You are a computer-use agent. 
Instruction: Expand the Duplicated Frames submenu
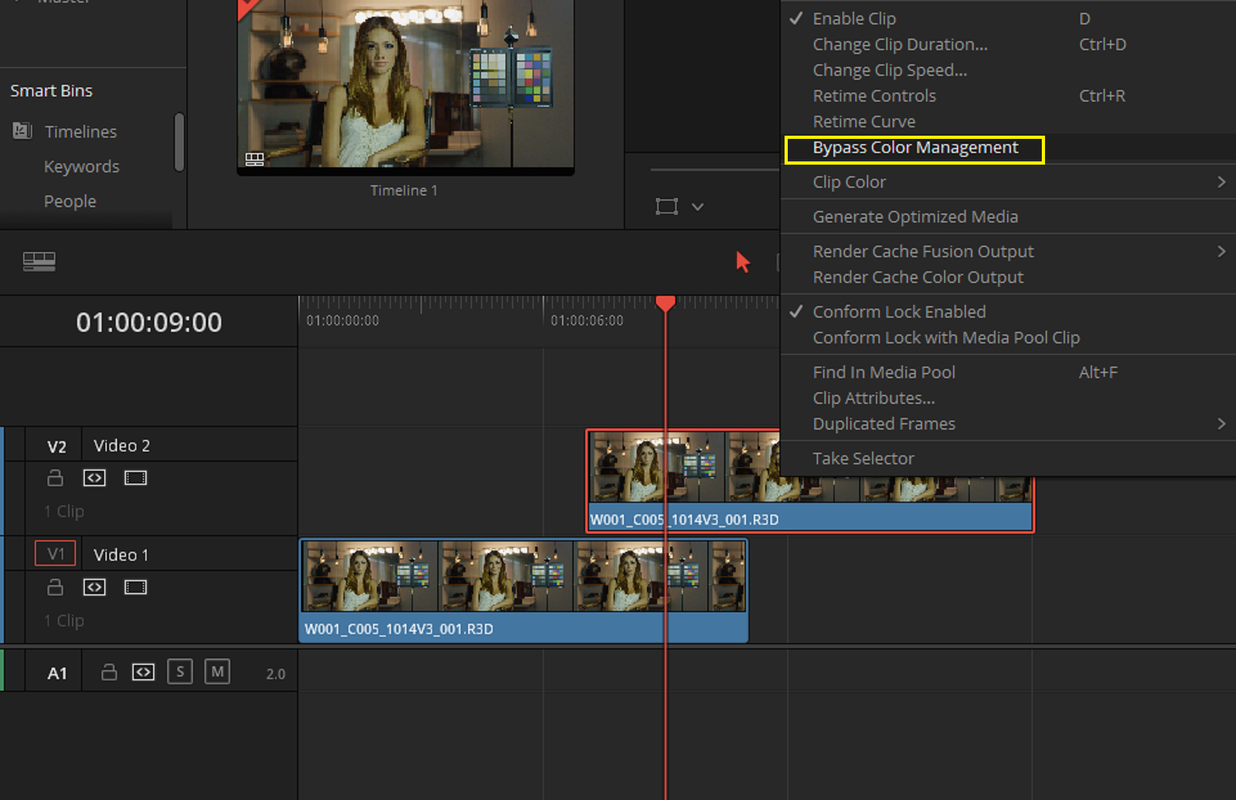coord(1008,424)
